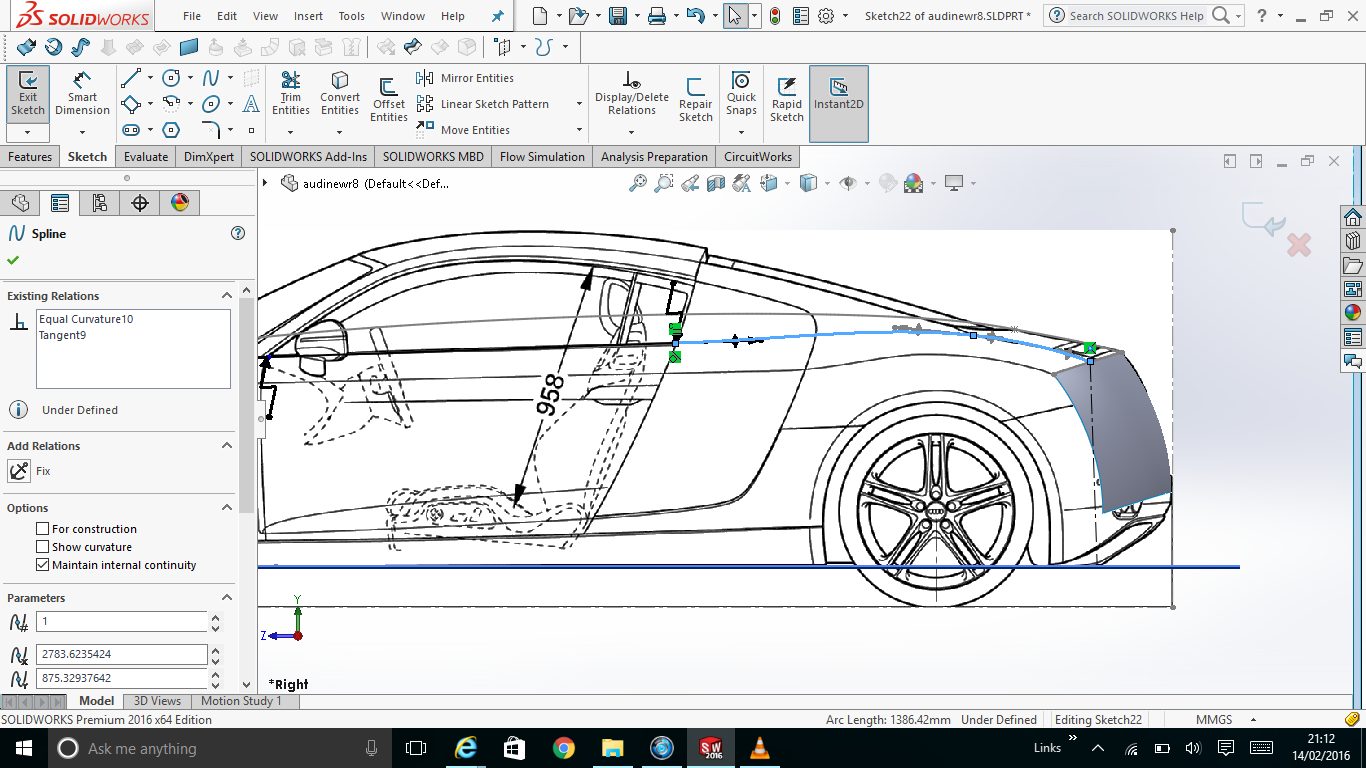Image resolution: width=1366 pixels, height=768 pixels.
Task: Enable the For construction checkbox
Action: tap(40, 528)
